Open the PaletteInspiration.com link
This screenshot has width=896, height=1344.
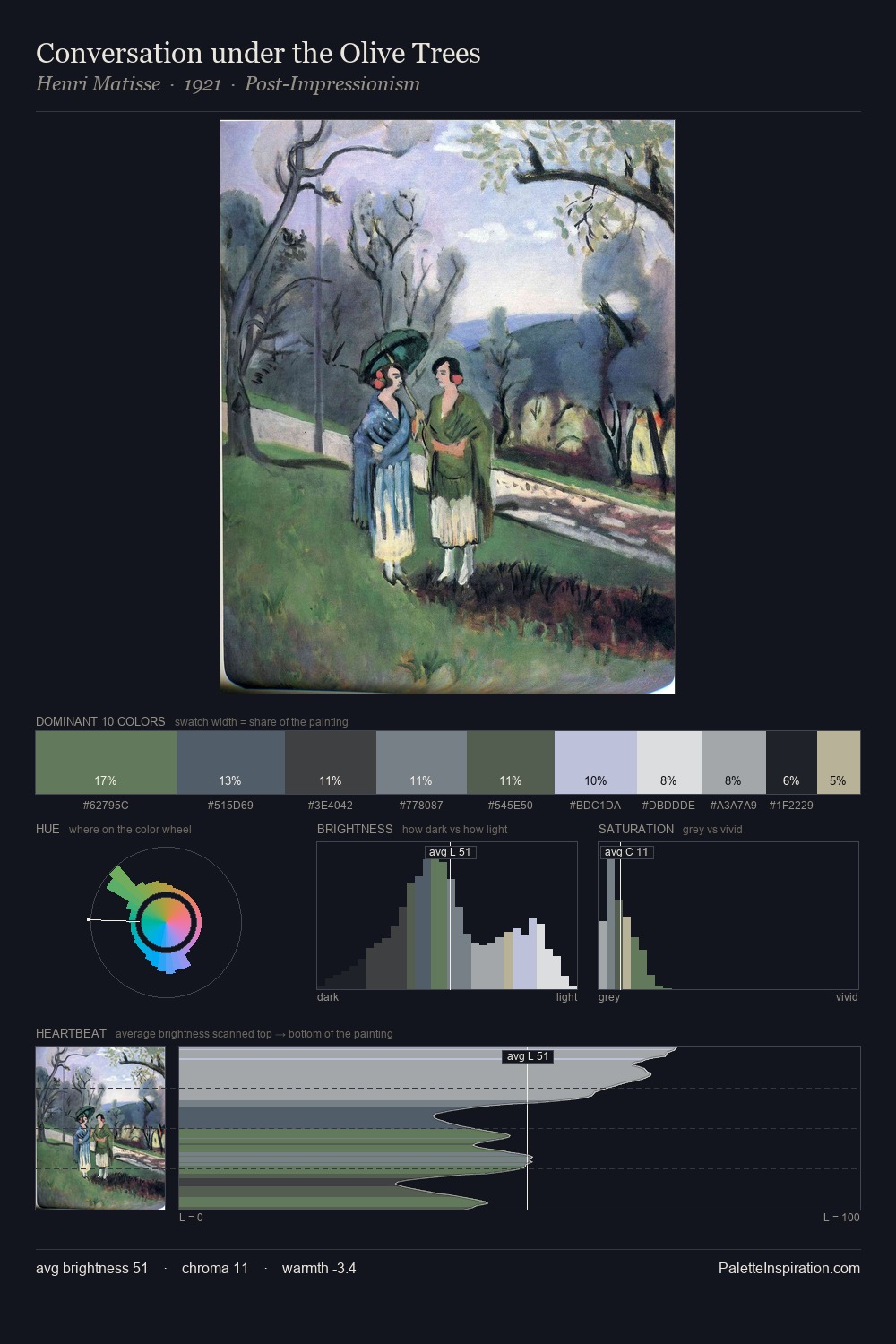[x=789, y=1268]
